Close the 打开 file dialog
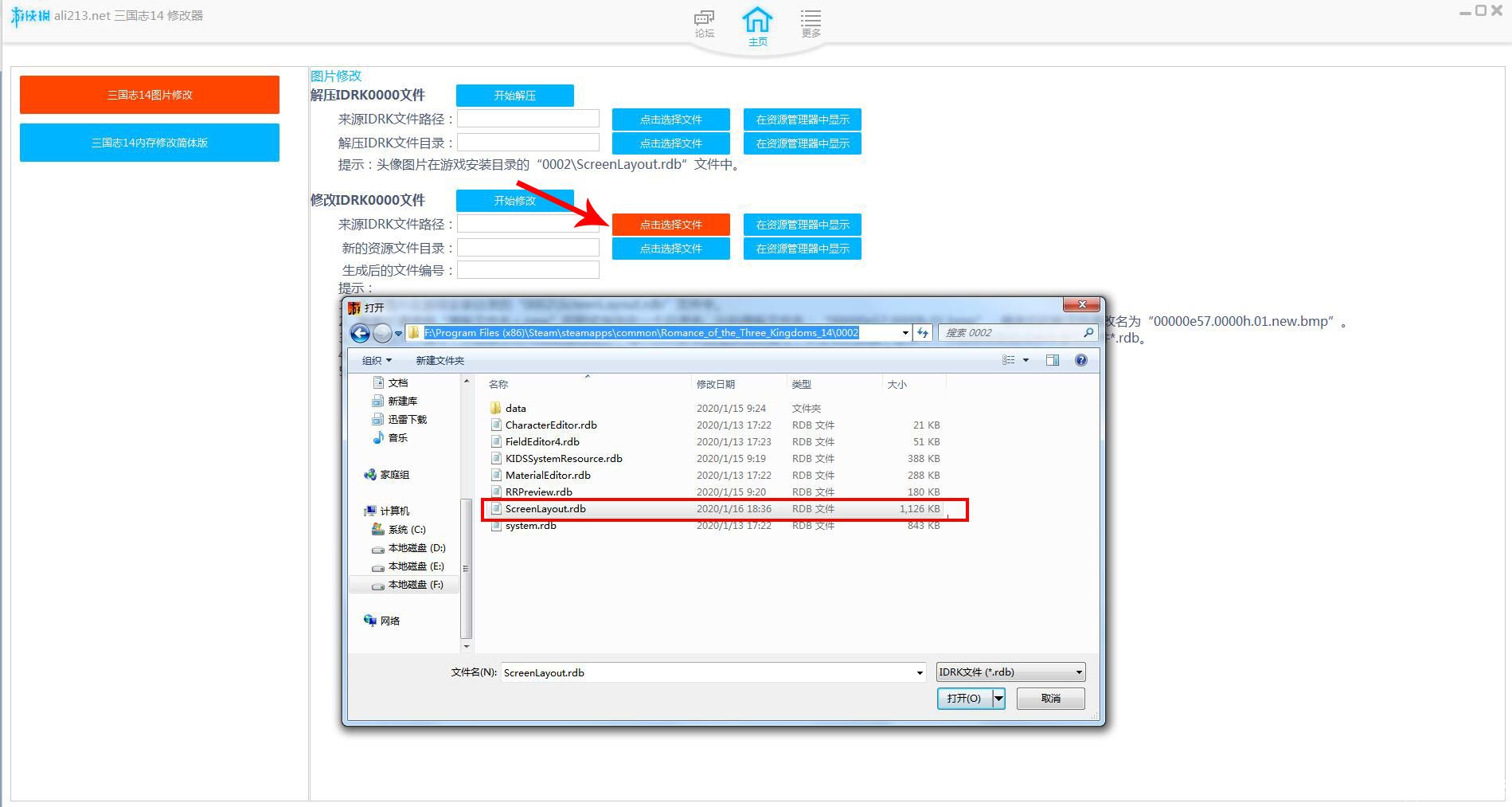1512x807 pixels. click(x=1082, y=304)
